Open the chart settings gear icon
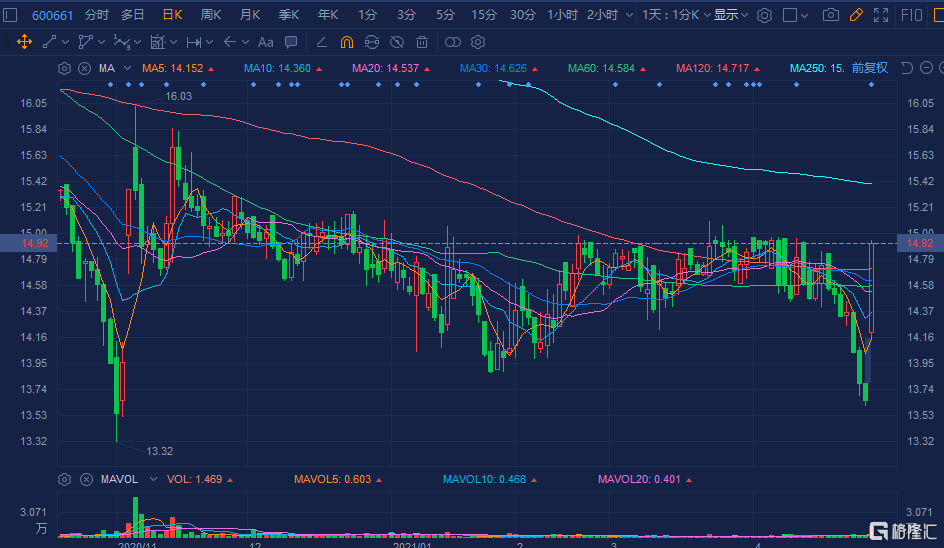 (764, 15)
